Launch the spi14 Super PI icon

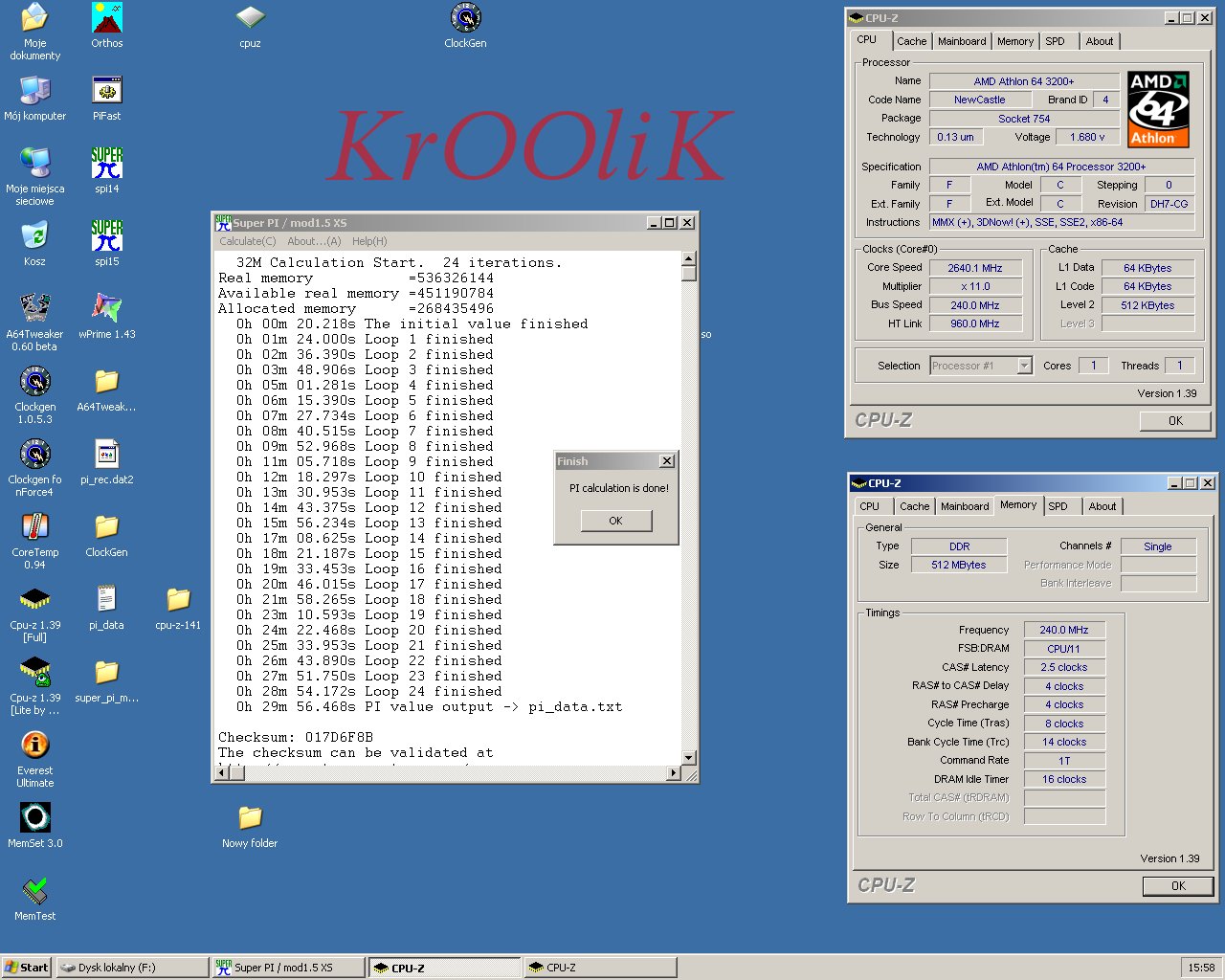point(106,171)
